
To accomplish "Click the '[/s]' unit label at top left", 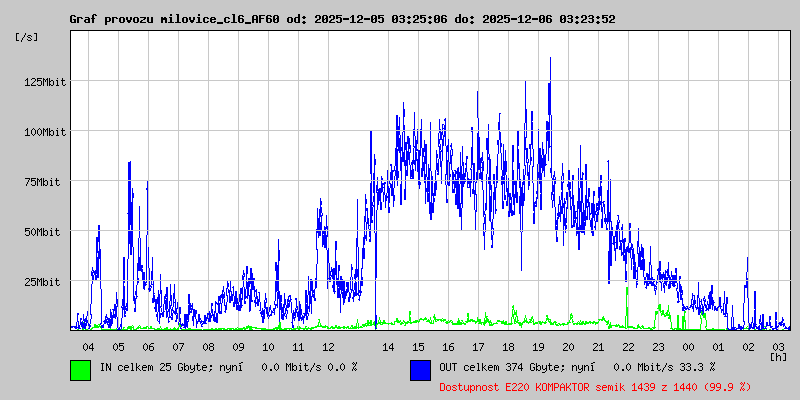I will [27, 37].
